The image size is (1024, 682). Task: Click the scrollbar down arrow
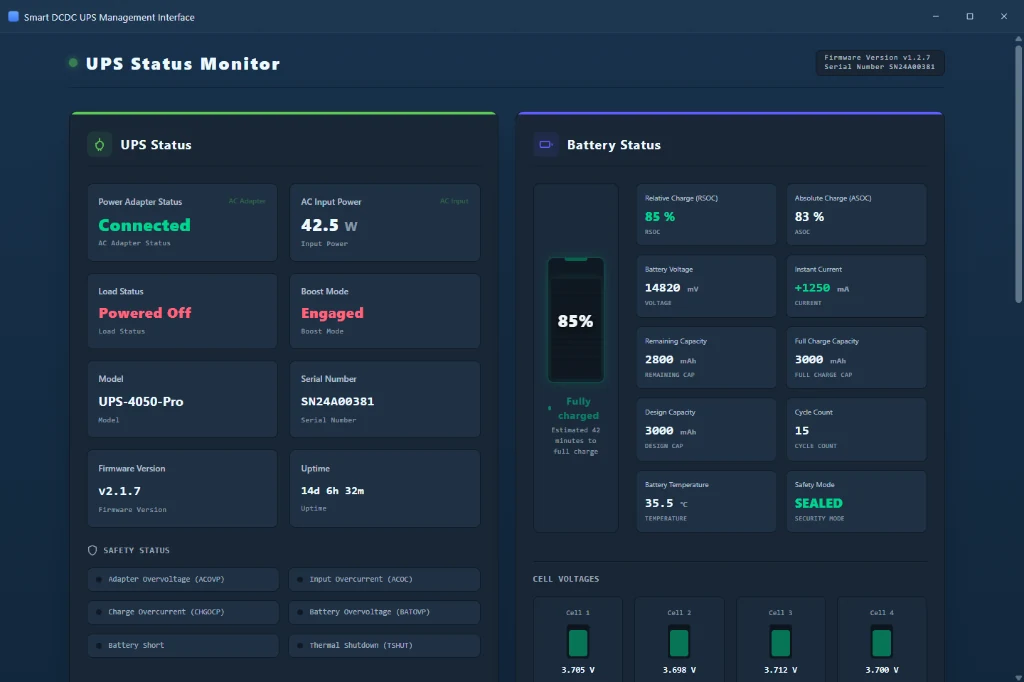pos(1018,677)
